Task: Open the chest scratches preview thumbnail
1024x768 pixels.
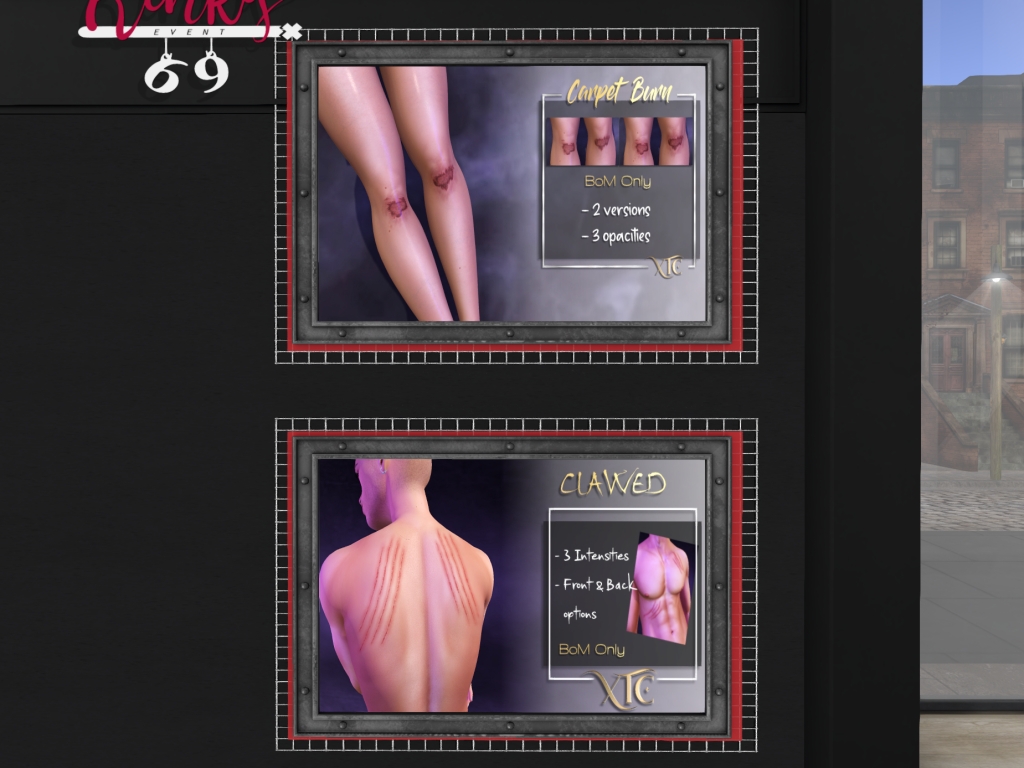Action: point(660,588)
